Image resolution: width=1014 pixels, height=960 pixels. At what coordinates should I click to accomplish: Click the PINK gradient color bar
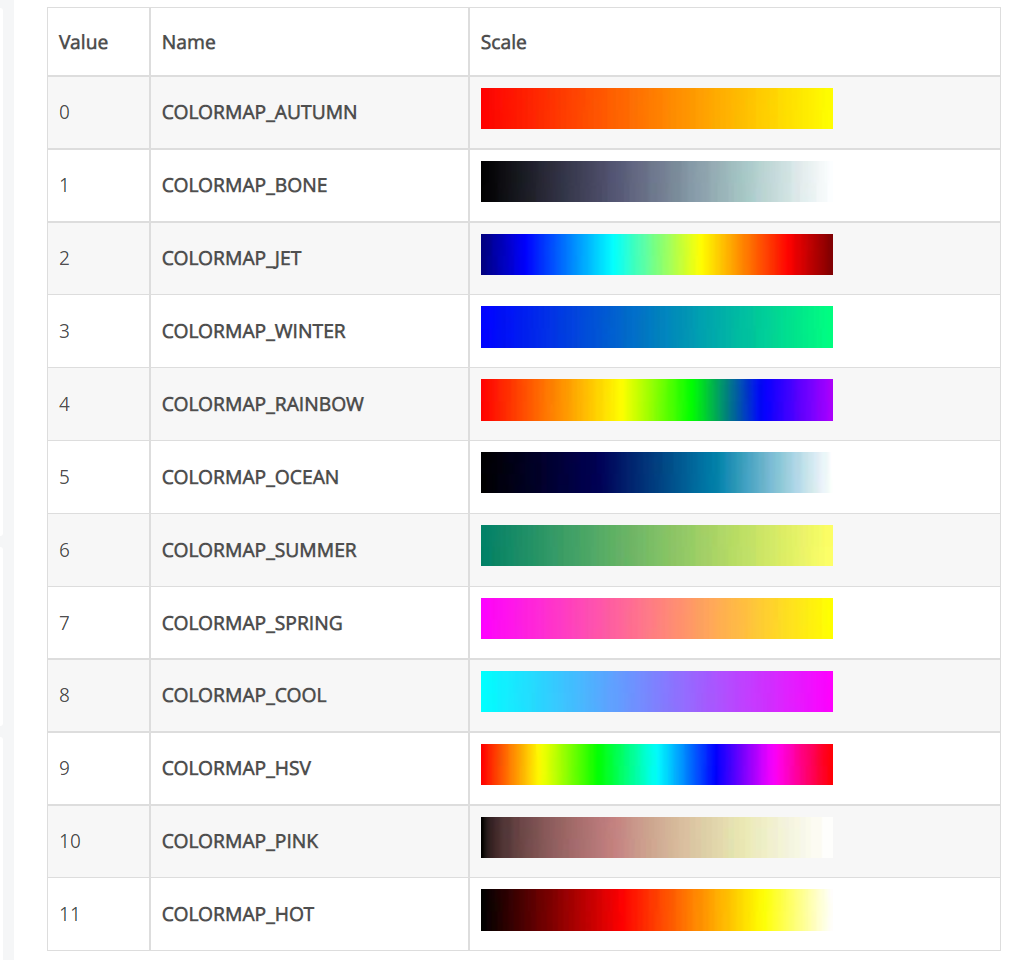pos(656,837)
